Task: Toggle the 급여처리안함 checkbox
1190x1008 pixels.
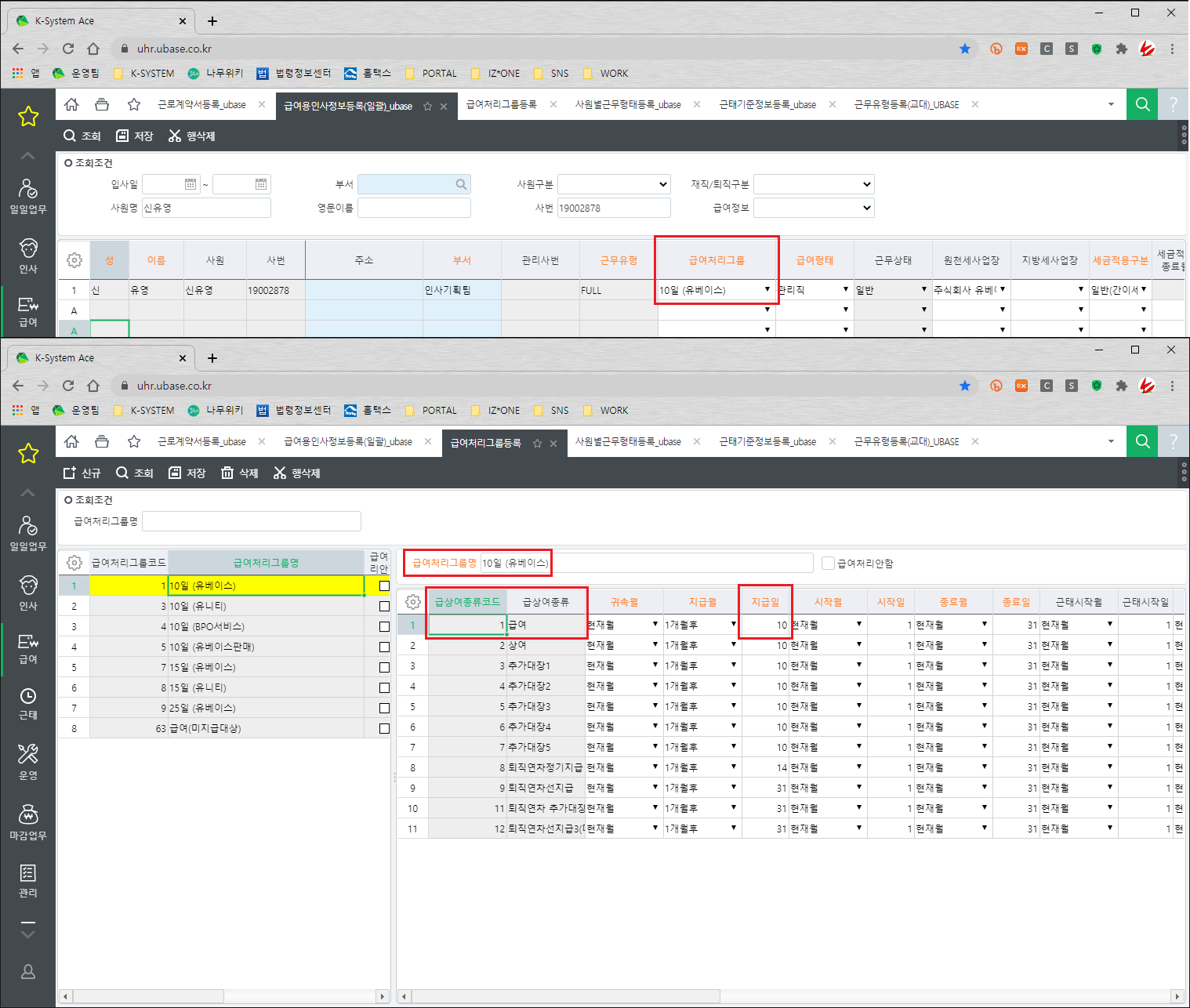Action: click(x=828, y=563)
